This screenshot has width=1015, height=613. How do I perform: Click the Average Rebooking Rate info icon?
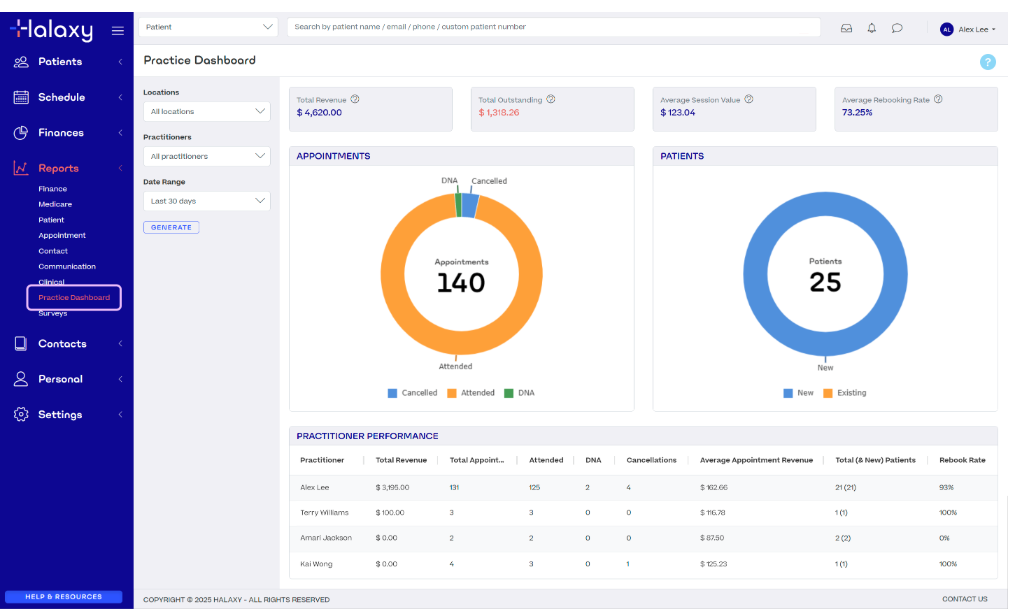(x=938, y=99)
